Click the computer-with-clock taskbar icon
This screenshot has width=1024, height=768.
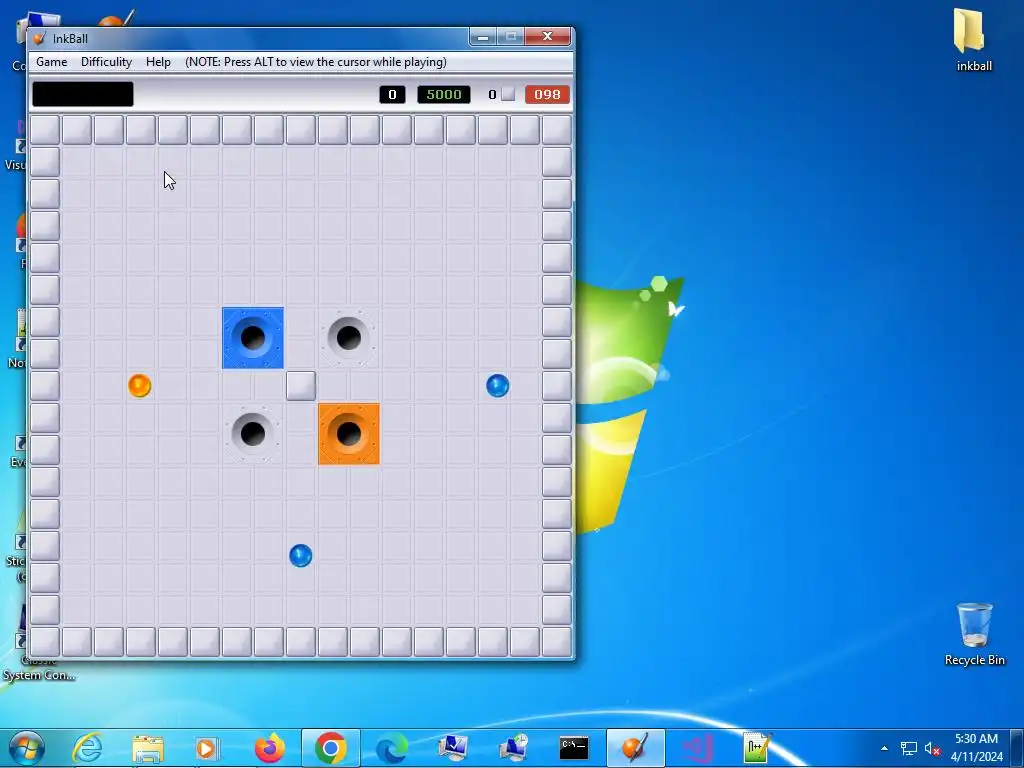pos(513,748)
